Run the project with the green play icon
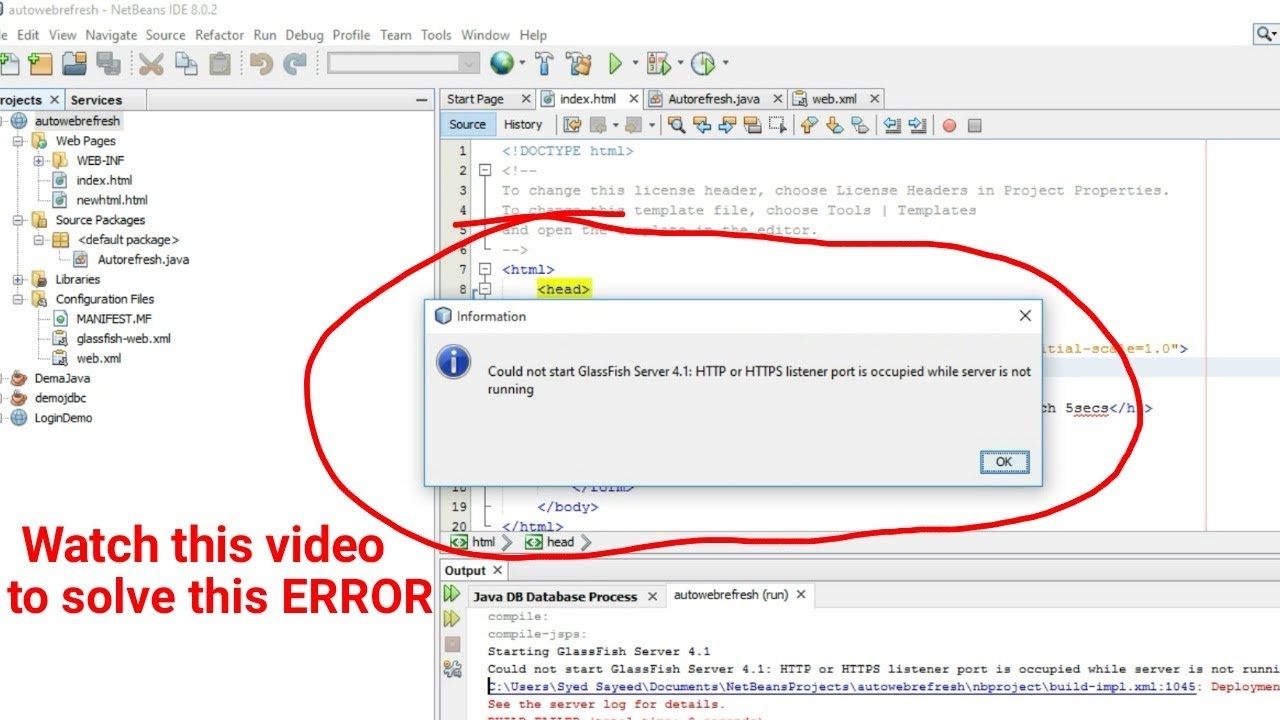 tap(615, 64)
